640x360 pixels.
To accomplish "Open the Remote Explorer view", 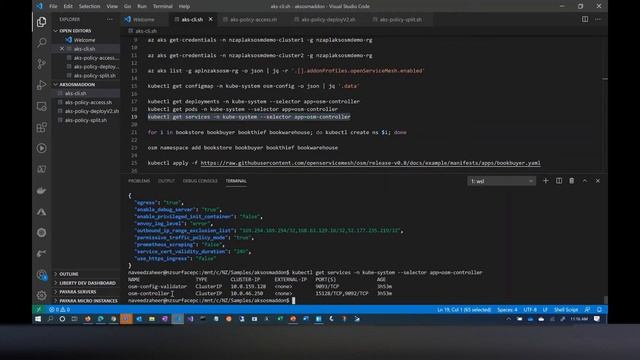I will pyautogui.click(x=41, y=106).
